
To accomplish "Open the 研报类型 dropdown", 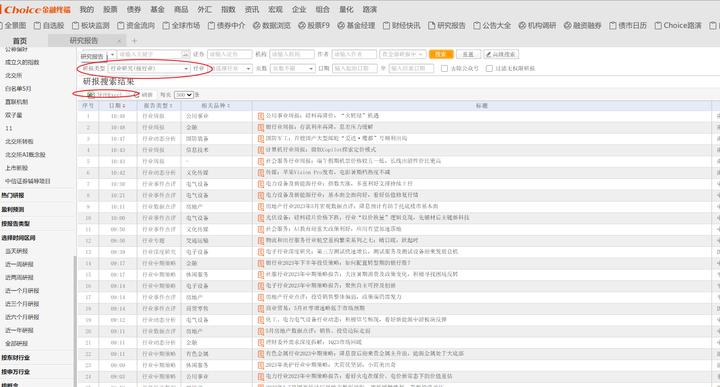I will pos(149,68).
